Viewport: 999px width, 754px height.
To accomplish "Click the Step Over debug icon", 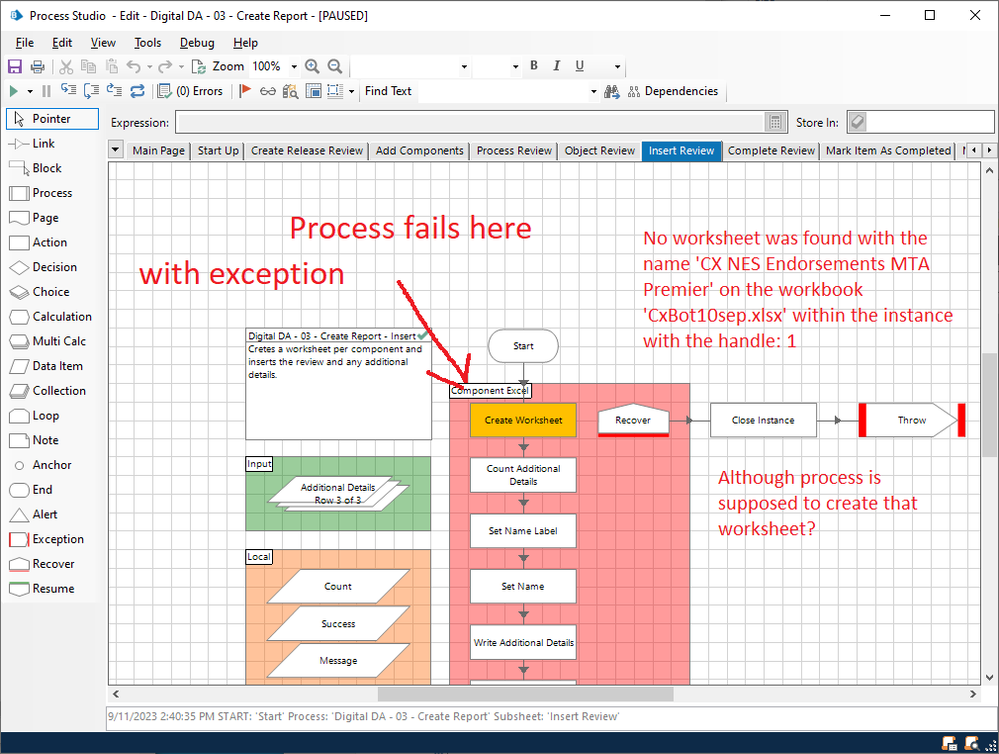I will (x=92, y=91).
